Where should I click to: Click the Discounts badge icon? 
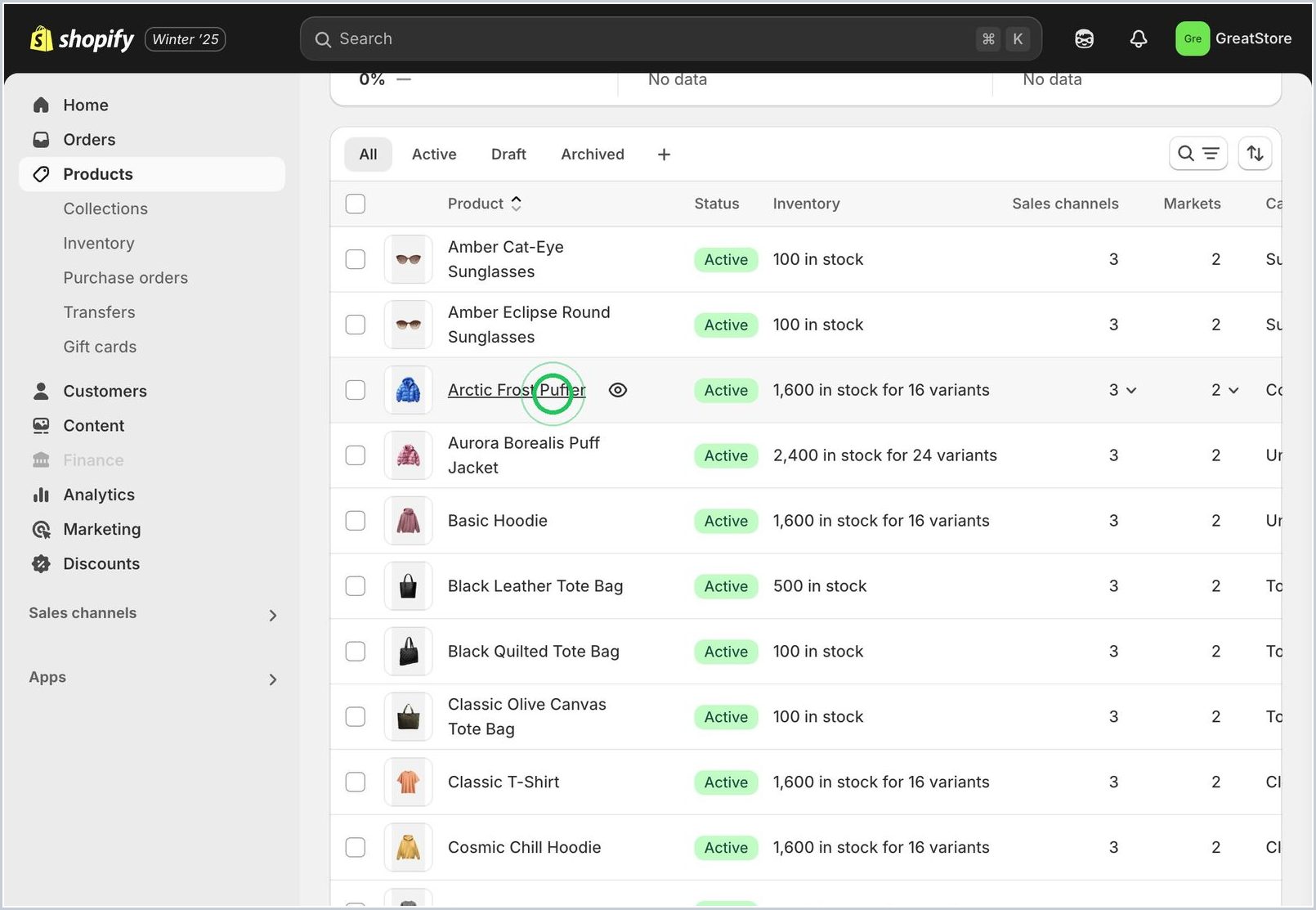tap(41, 563)
